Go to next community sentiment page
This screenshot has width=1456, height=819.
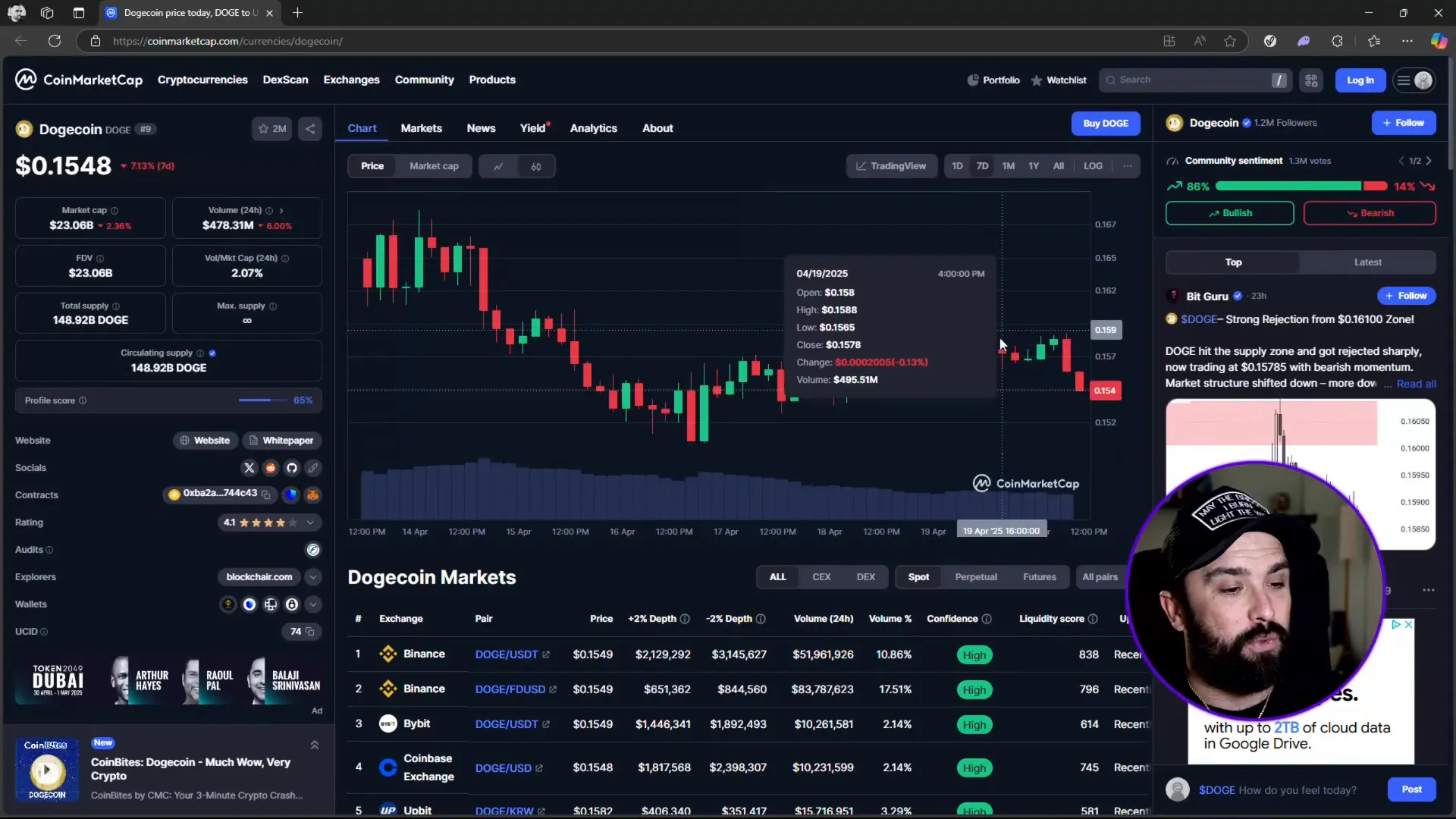pos(1429,161)
